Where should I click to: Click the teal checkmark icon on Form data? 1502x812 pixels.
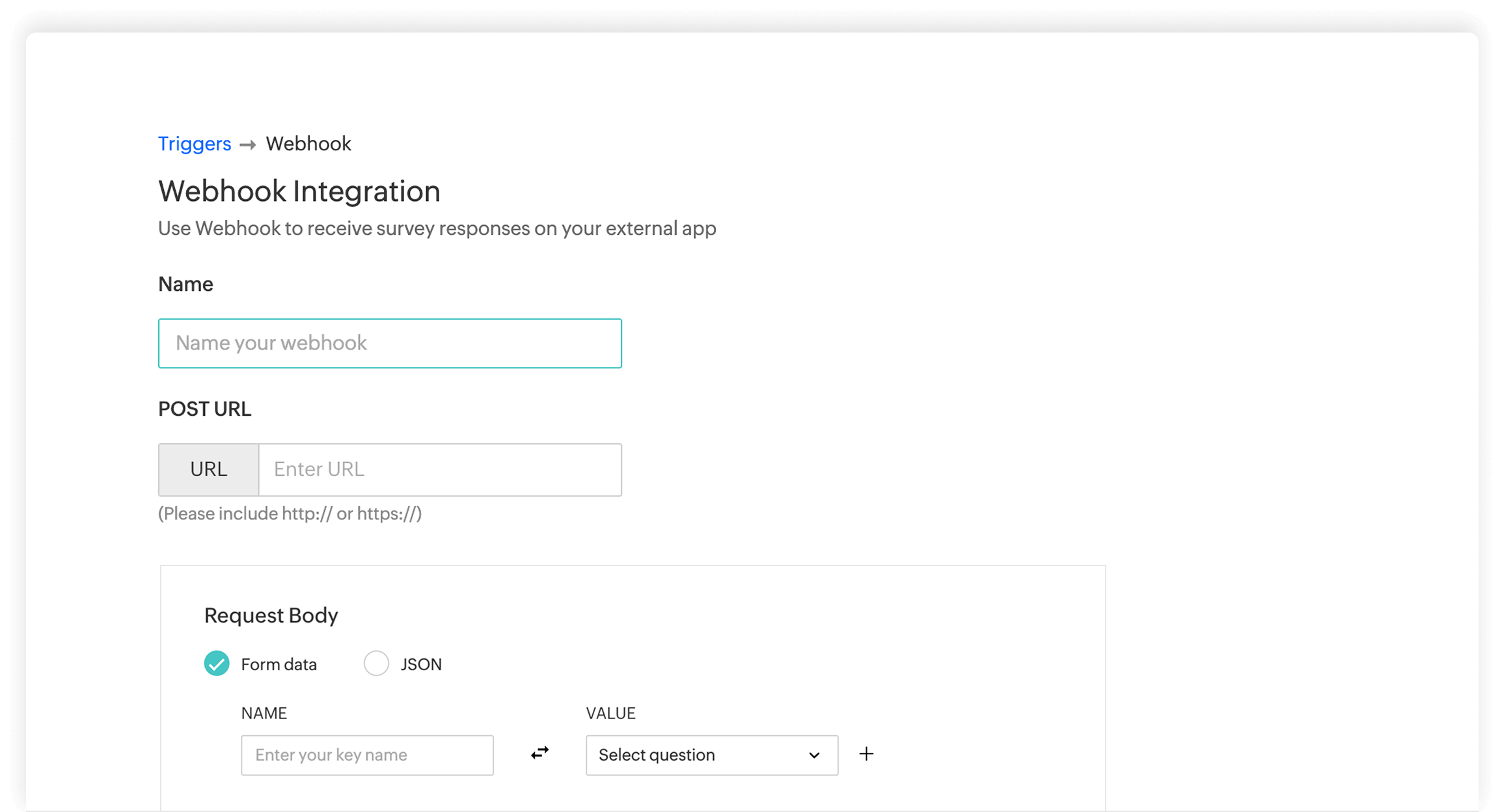pyautogui.click(x=216, y=664)
